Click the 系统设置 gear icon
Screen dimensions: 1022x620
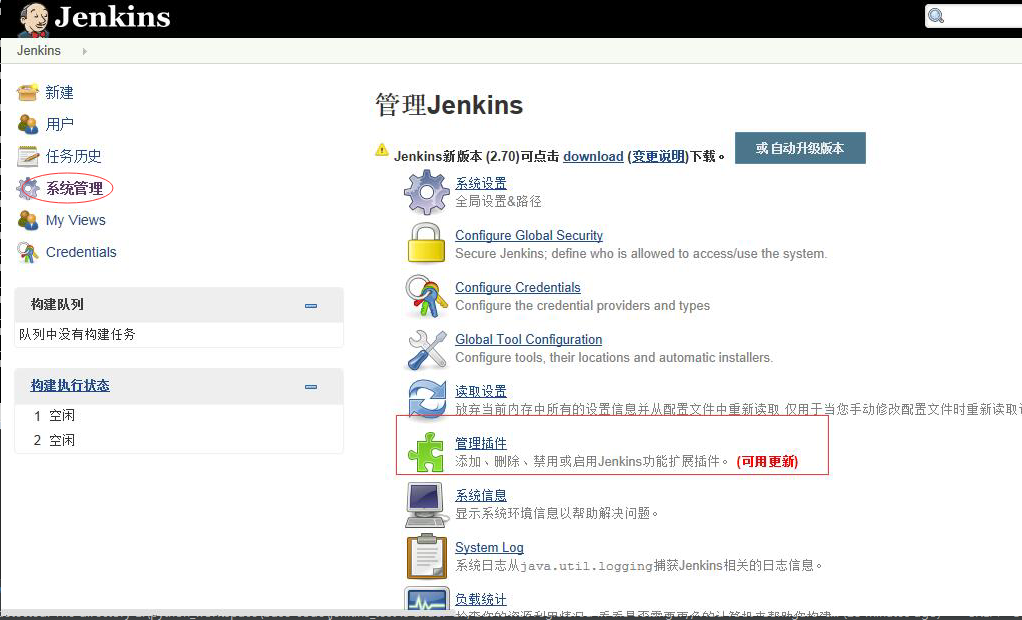426,192
